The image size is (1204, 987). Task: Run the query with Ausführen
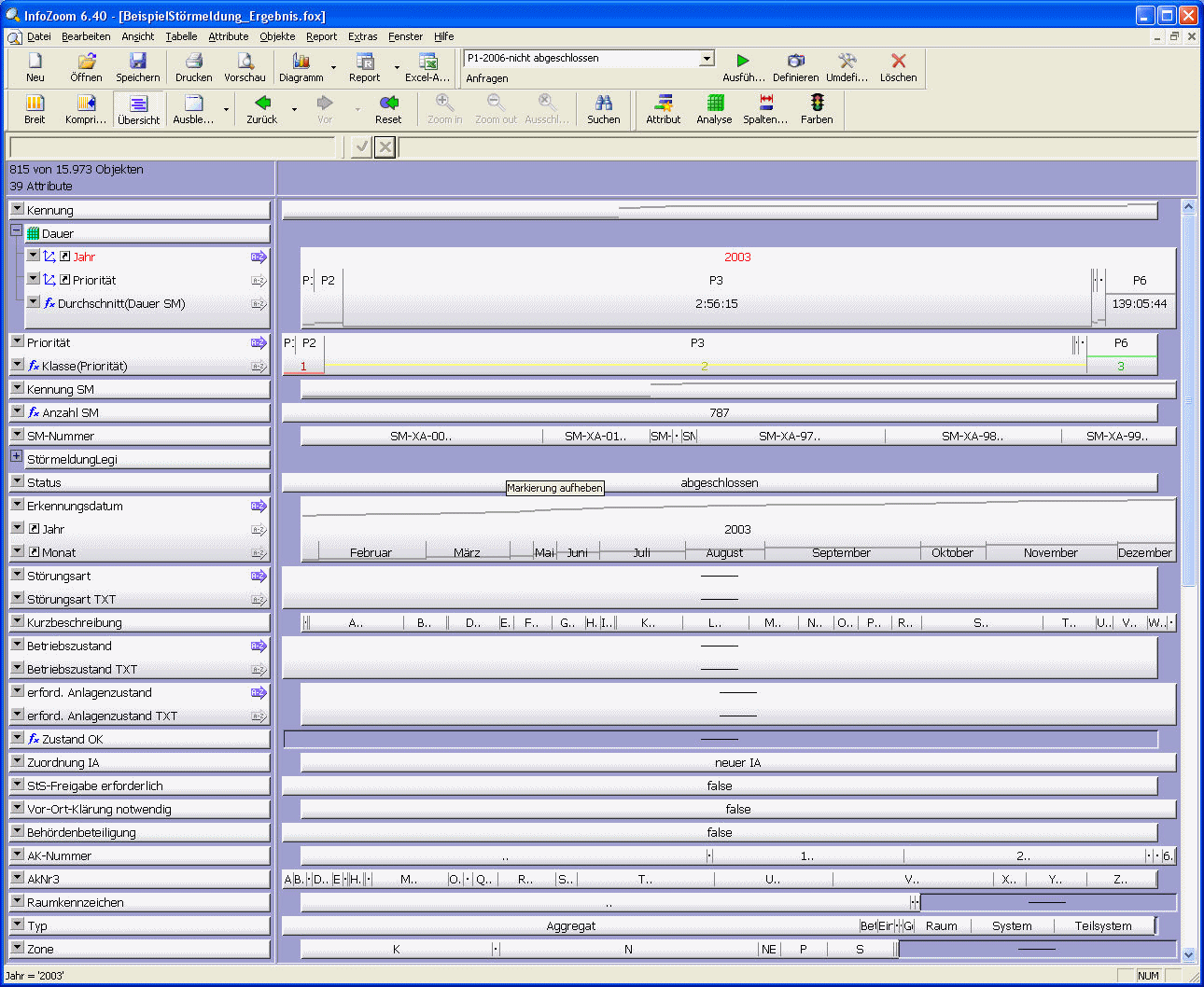click(x=743, y=62)
